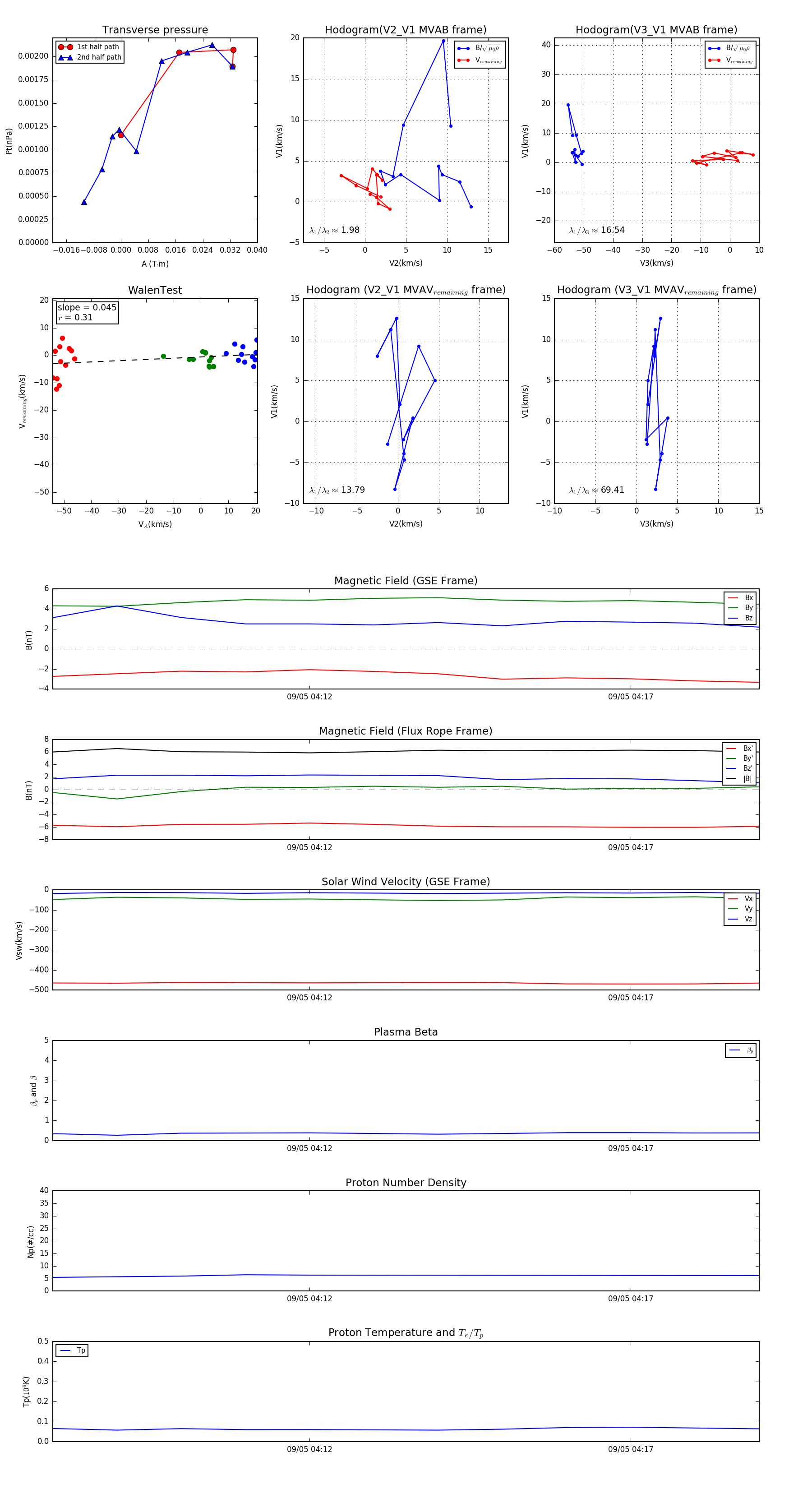The height and width of the screenshot is (1489, 812).
Task: Click the 'Np(#/cc)' y-axis label
Action: click(31, 1242)
